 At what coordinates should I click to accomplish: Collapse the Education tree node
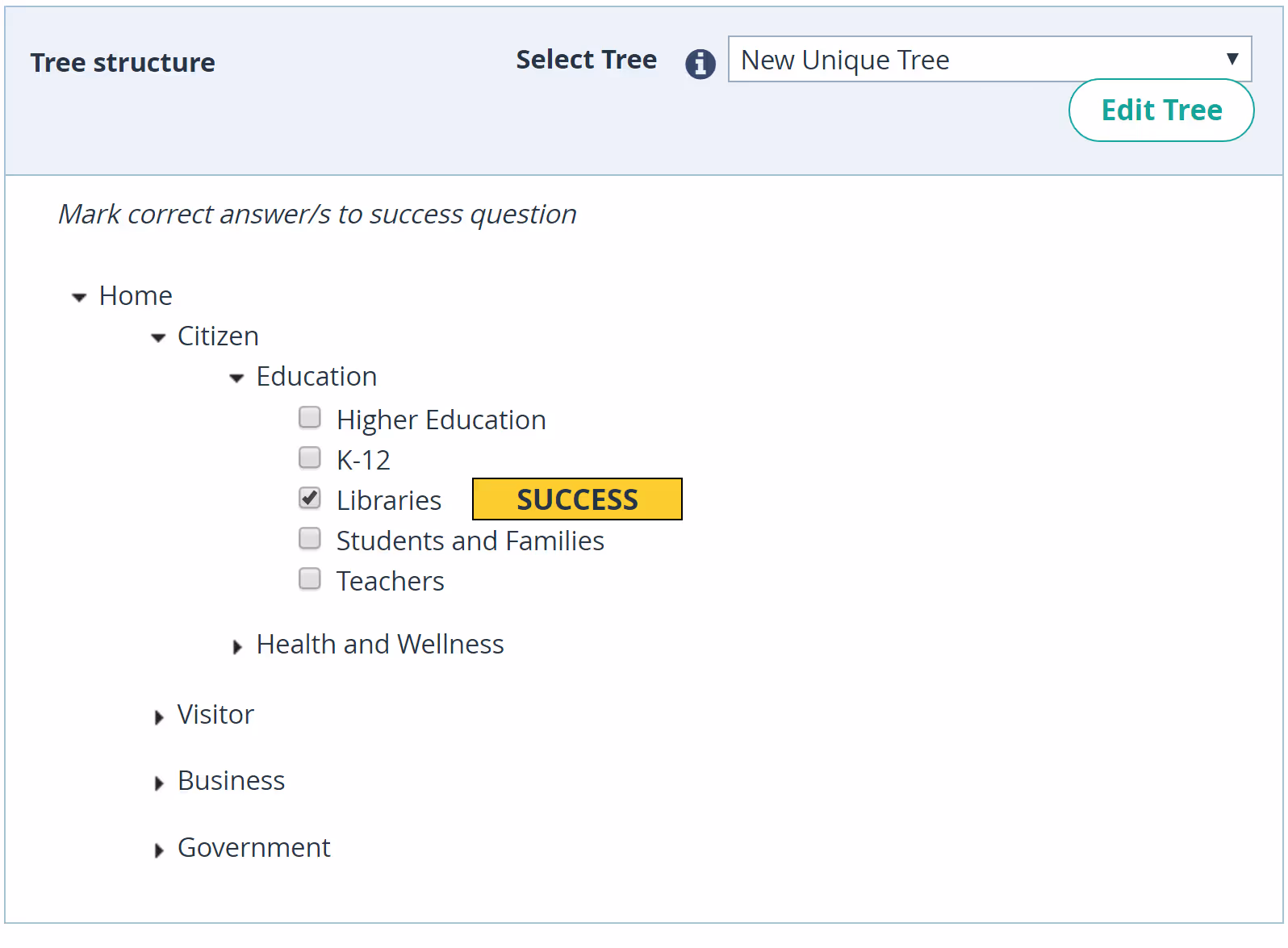pos(236,378)
